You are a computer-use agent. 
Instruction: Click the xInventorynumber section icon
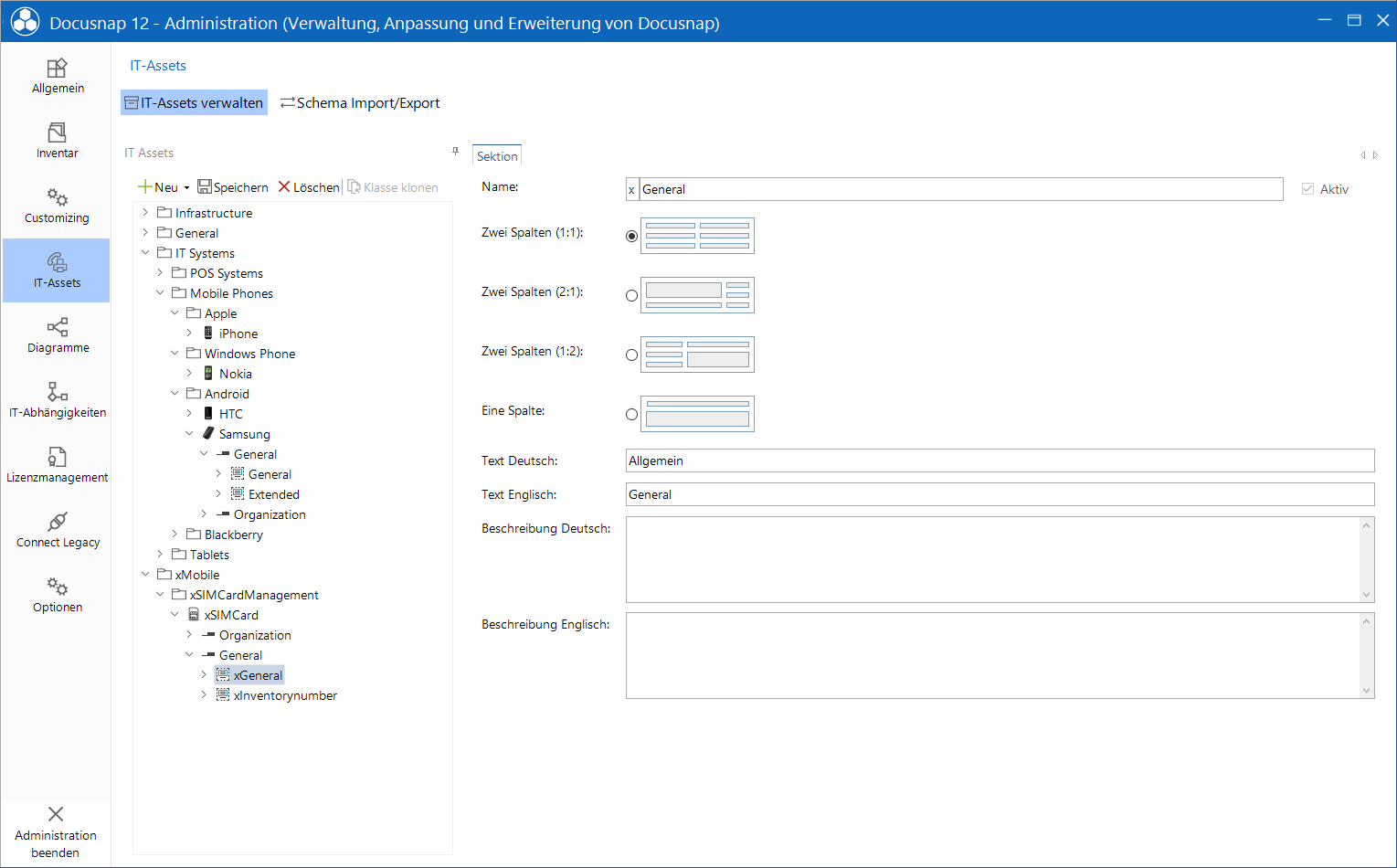click(223, 695)
